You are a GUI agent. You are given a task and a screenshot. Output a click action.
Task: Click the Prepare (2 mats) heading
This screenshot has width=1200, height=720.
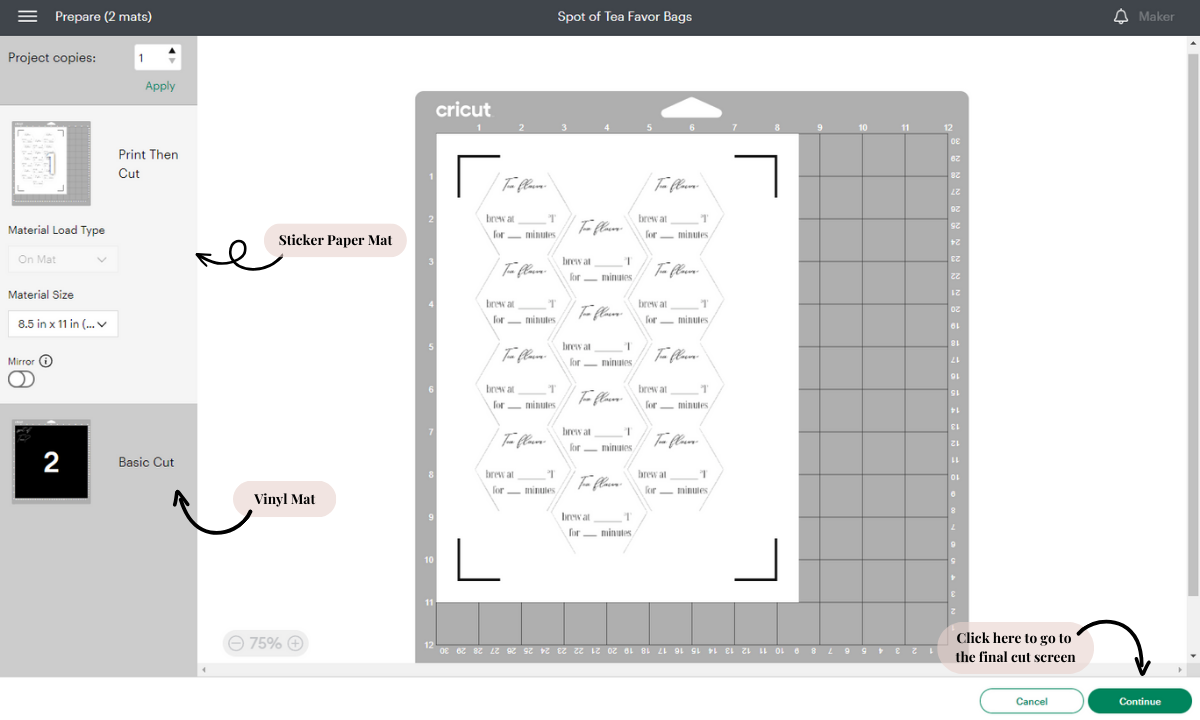pyautogui.click(x=104, y=17)
